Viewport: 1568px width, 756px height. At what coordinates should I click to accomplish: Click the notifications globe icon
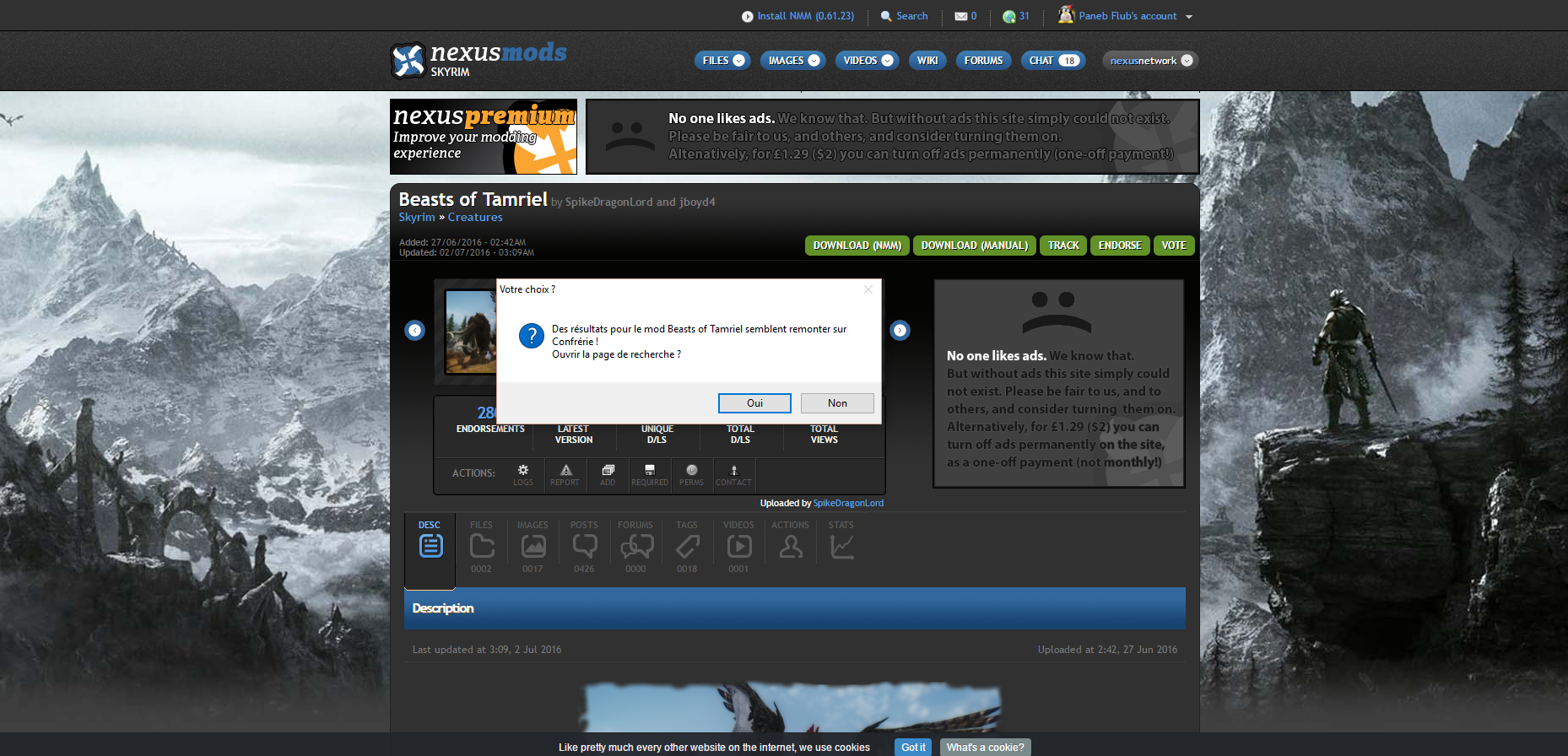point(1008,16)
